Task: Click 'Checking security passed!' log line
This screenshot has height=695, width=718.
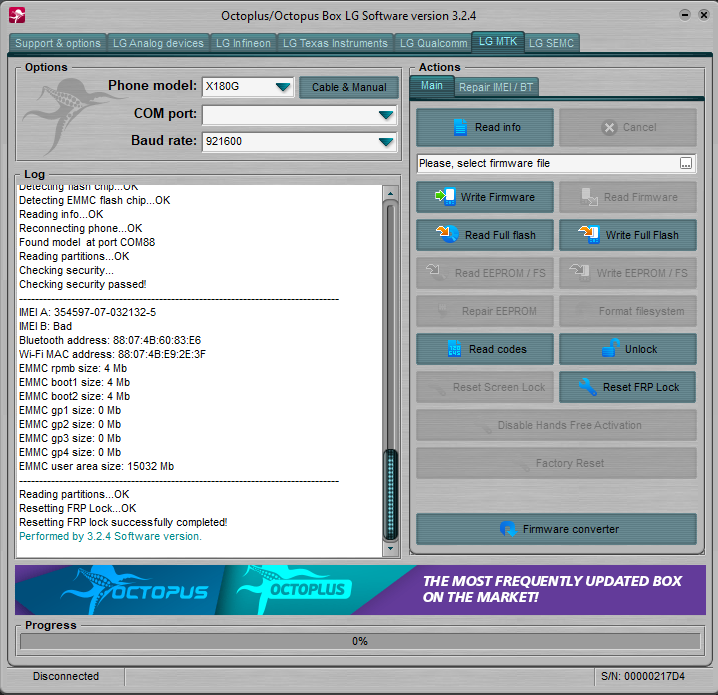Action: coord(82,284)
